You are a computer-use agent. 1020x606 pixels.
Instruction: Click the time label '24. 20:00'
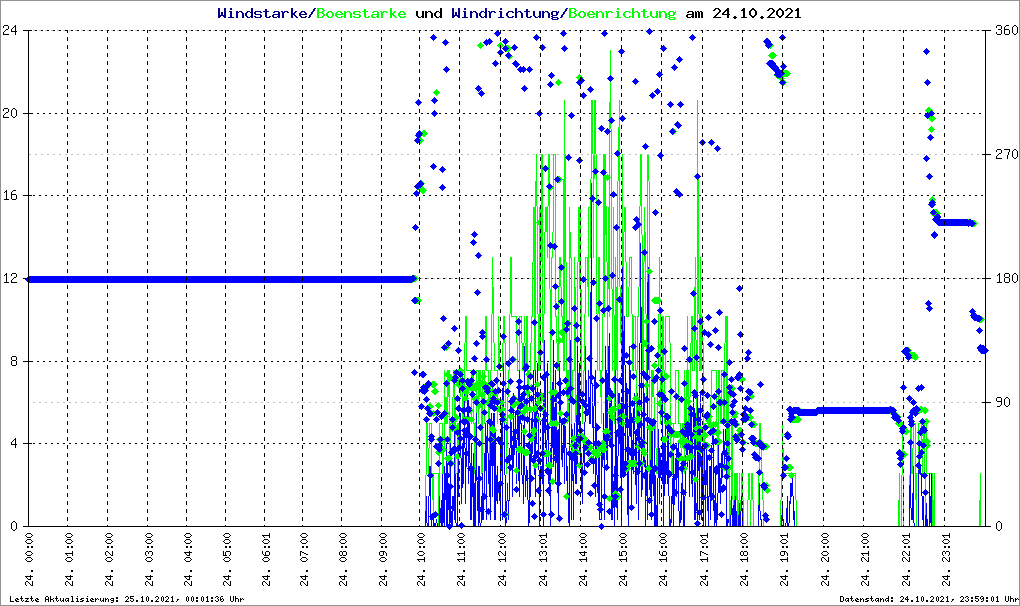pyautogui.click(x=825, y=560)
